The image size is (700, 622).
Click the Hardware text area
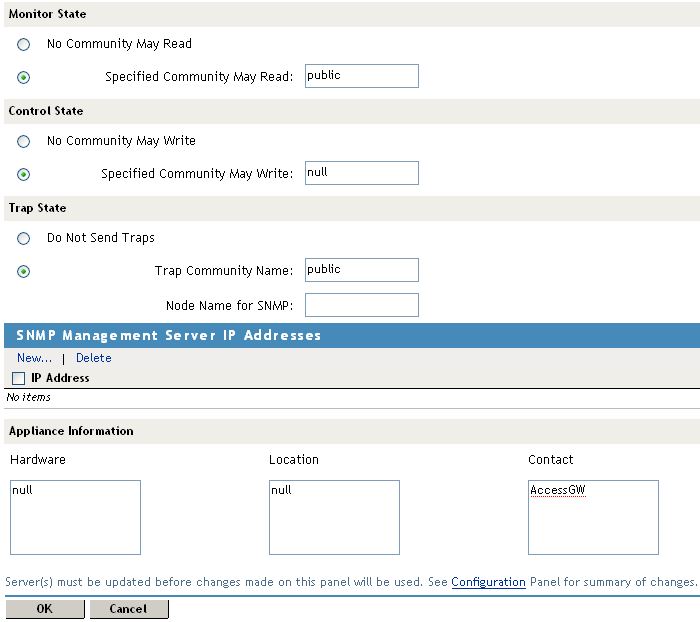(75, 518)
